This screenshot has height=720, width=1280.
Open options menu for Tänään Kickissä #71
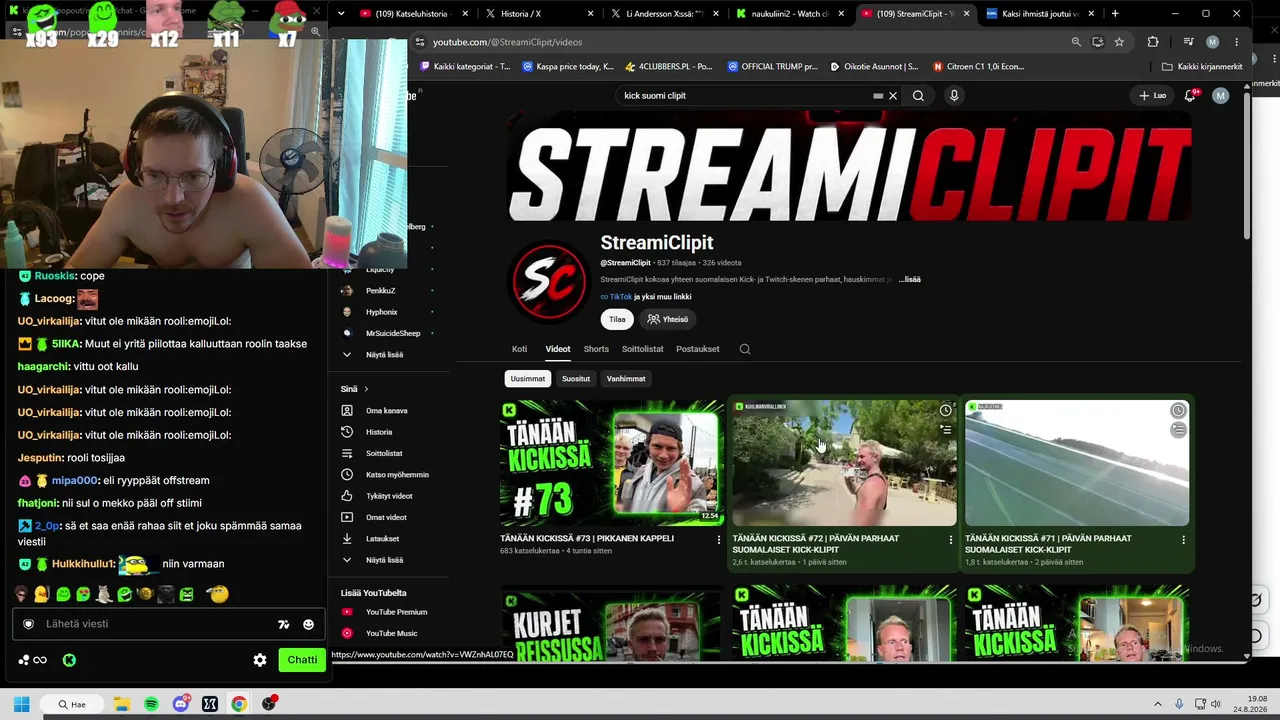[1183, 540]
